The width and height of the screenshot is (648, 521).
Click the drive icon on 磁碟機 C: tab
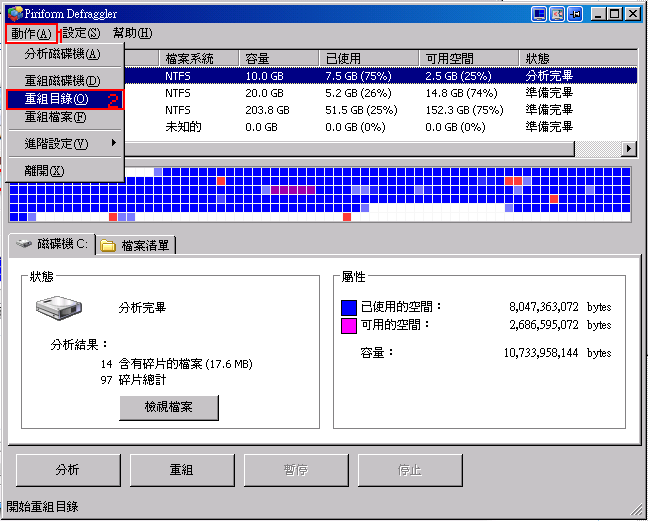(24, 244)
